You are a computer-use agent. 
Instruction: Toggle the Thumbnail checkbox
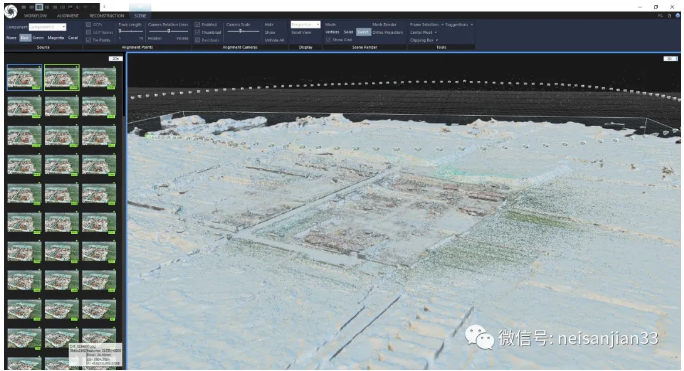pos(198,32)
